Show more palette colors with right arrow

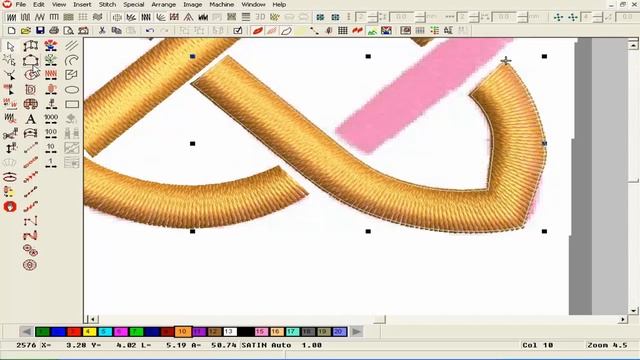coord(356,332)
